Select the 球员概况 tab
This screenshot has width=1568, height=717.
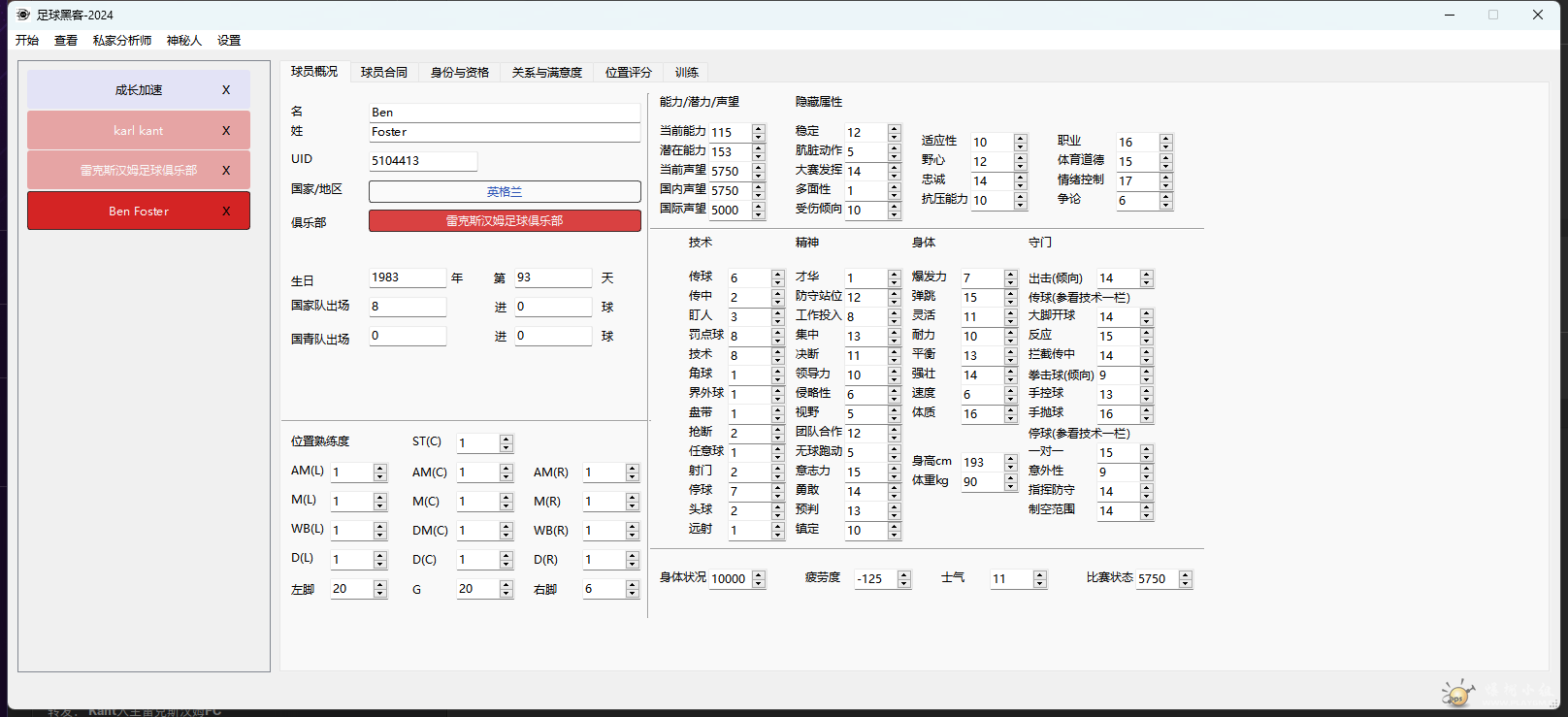click(314, 72)
